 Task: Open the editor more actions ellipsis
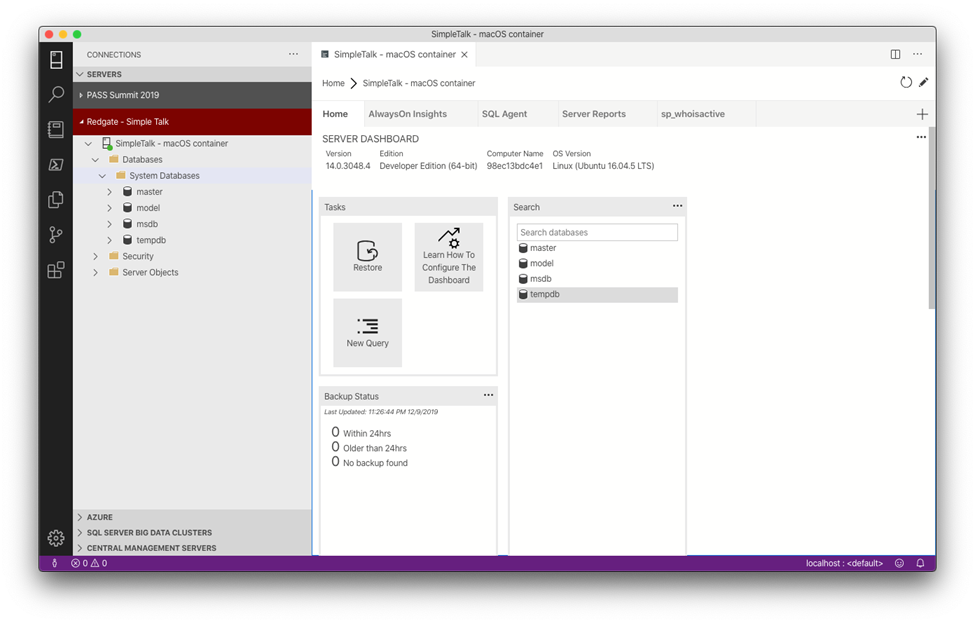918,54
